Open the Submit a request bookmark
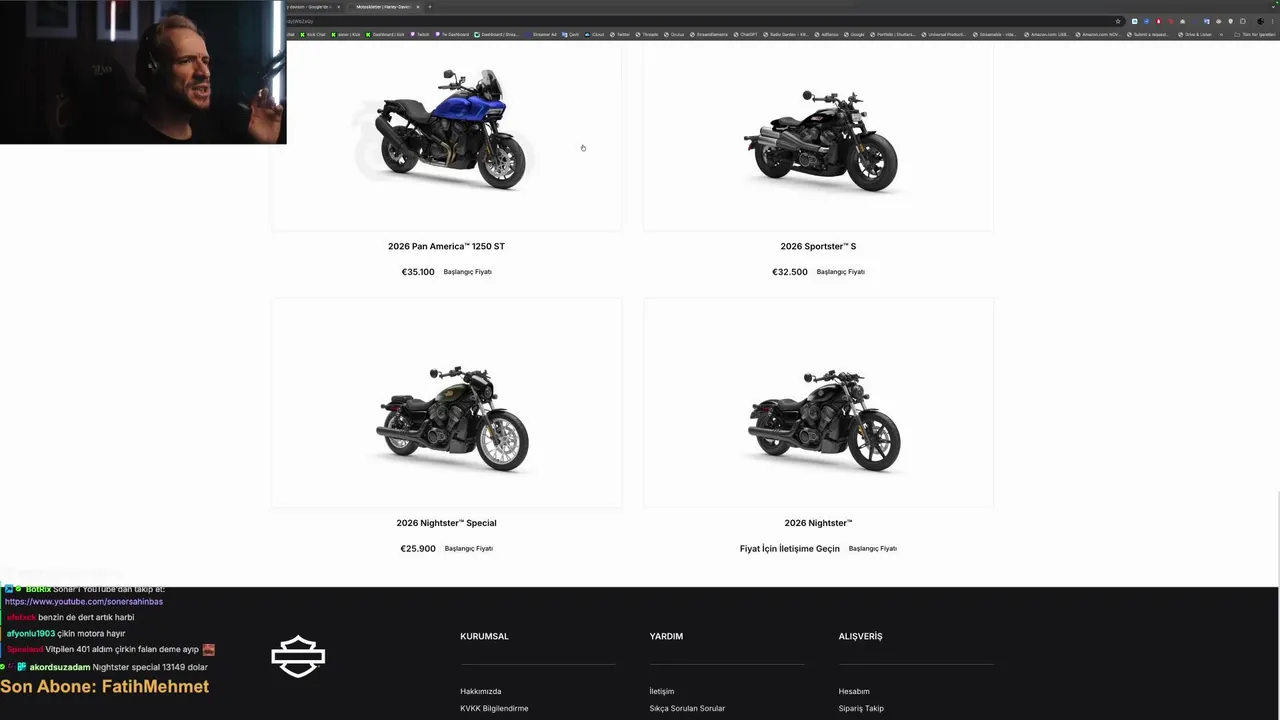The height and width of the screenshot is (720, 1280). pyautogui.click(x=1148, y=34)
